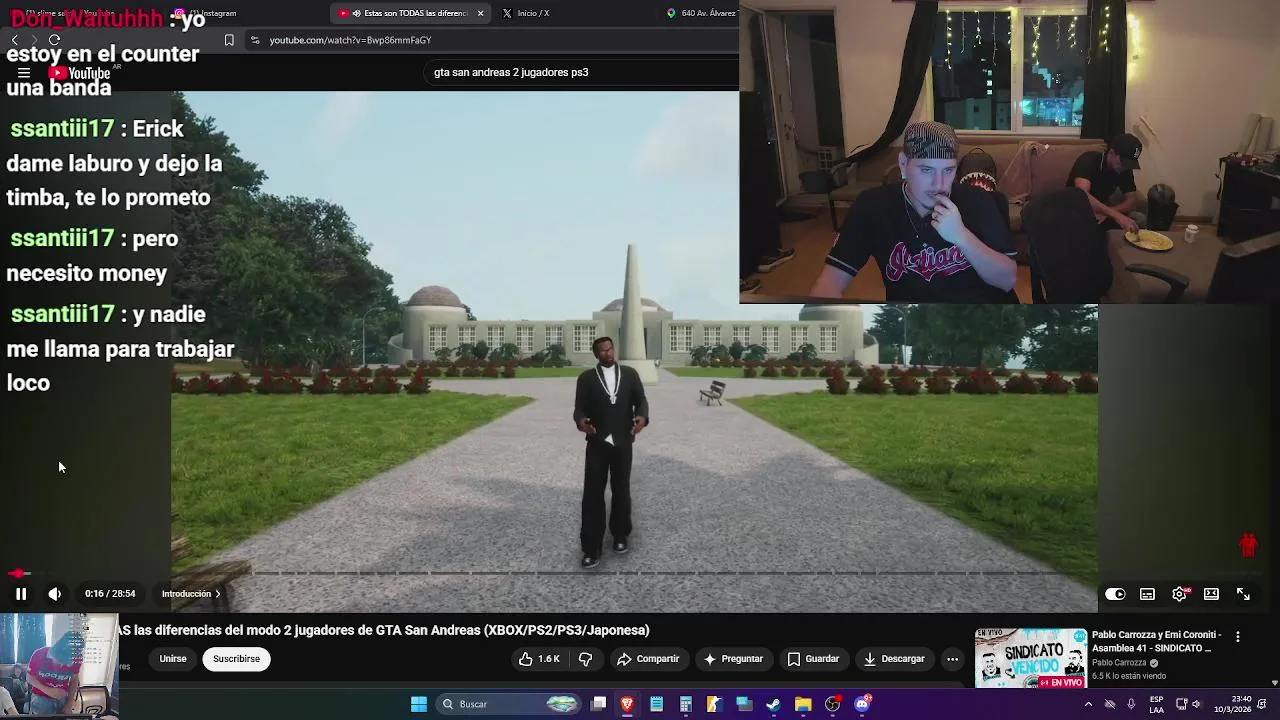The height and width of the screenshot is (720, 1280).
Task: Mute the video volume speaker icon
Action: 55,594
